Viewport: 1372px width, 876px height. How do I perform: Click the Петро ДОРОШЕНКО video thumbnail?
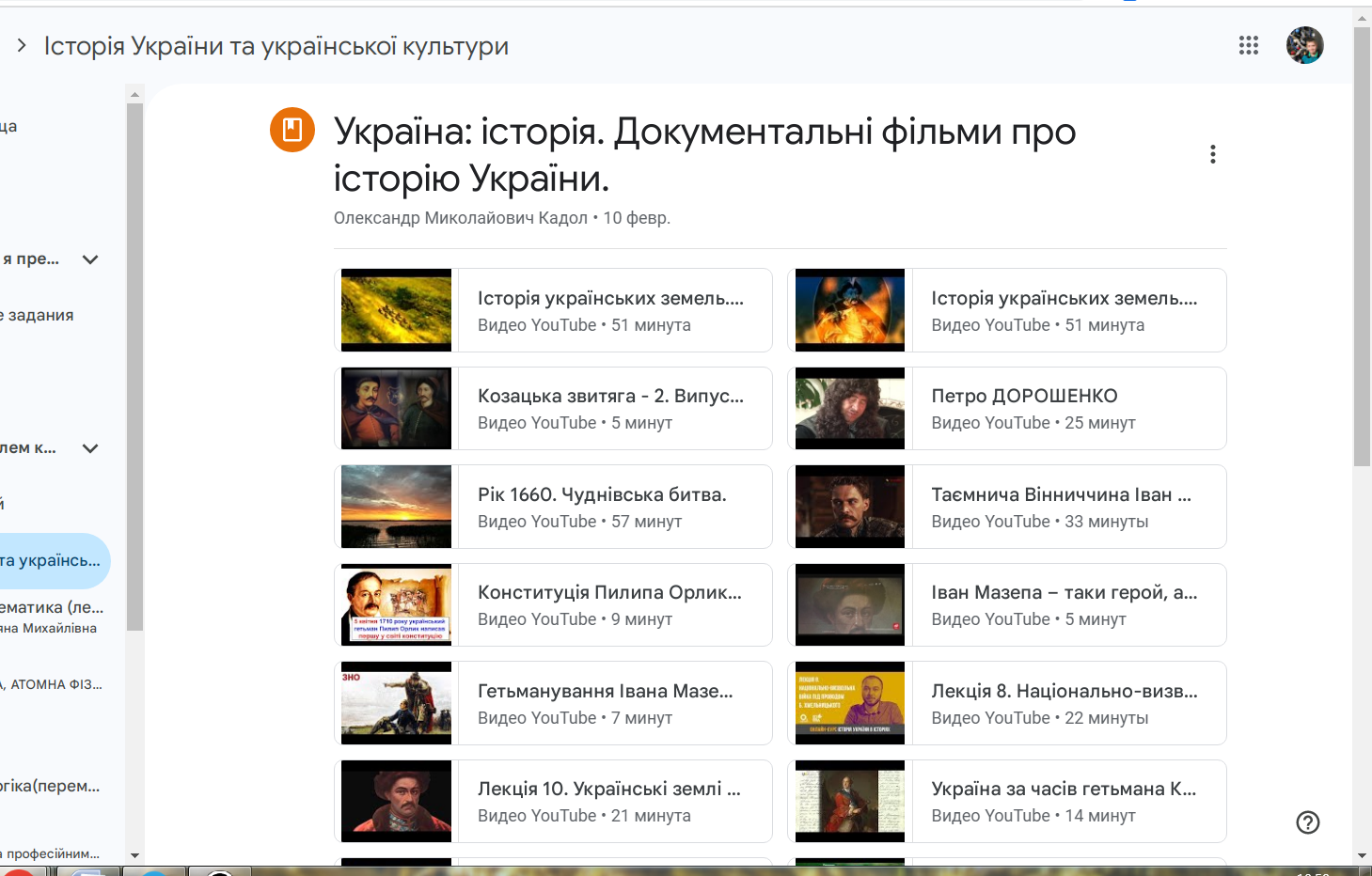pos(850,409)
